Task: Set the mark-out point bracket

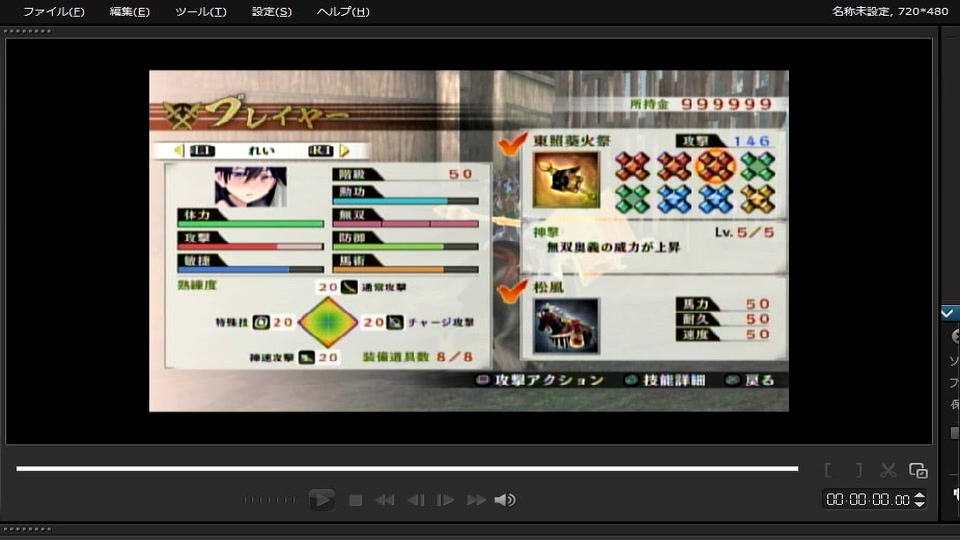Action: [x=858, y=470]
